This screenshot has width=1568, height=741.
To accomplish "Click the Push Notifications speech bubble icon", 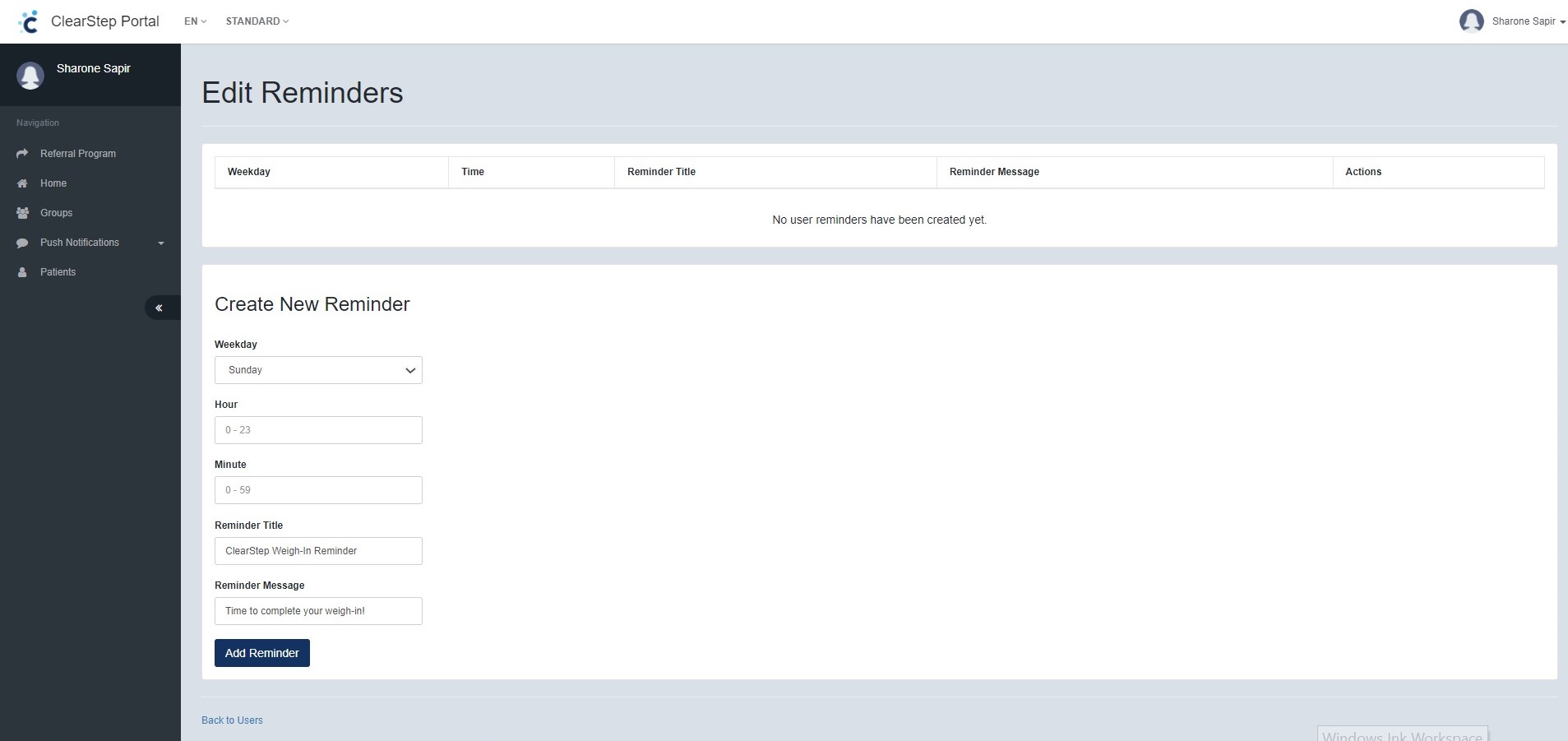I will (22, 243).
